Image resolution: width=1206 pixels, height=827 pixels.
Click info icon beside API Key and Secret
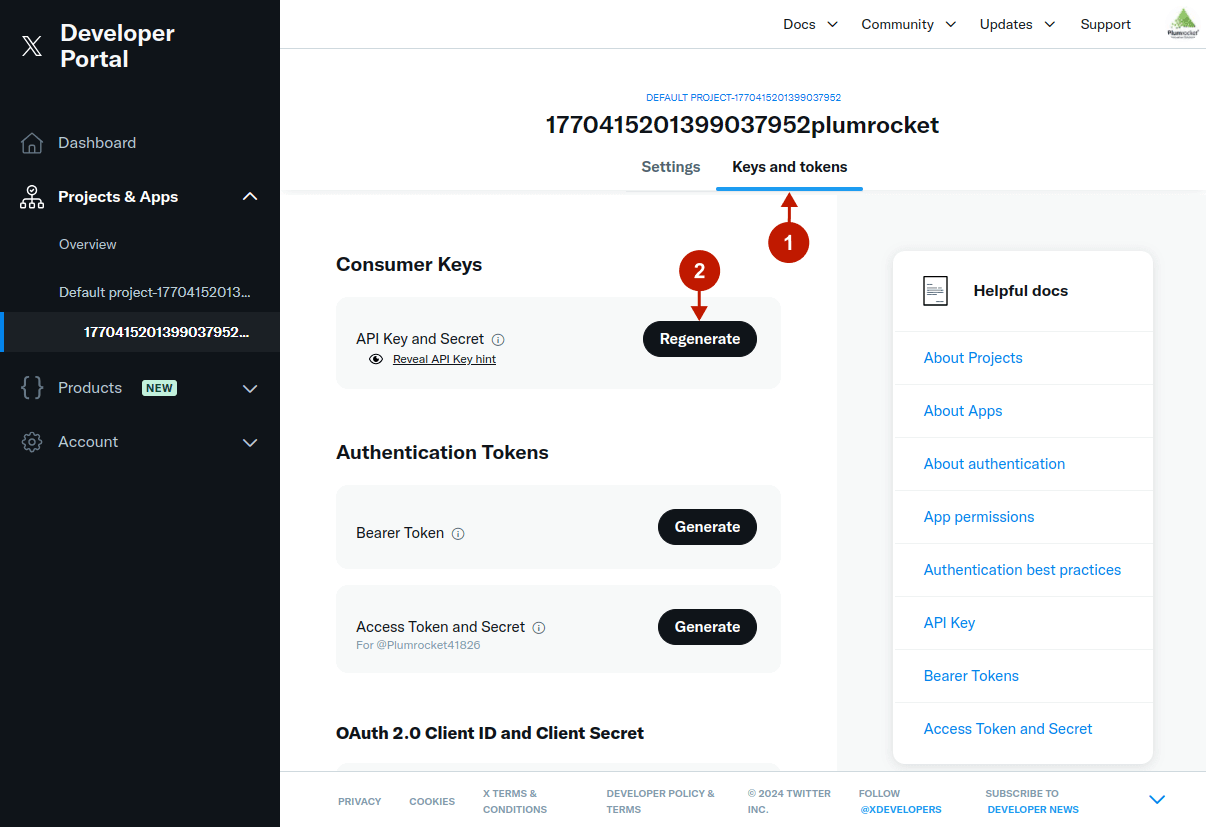498,340
